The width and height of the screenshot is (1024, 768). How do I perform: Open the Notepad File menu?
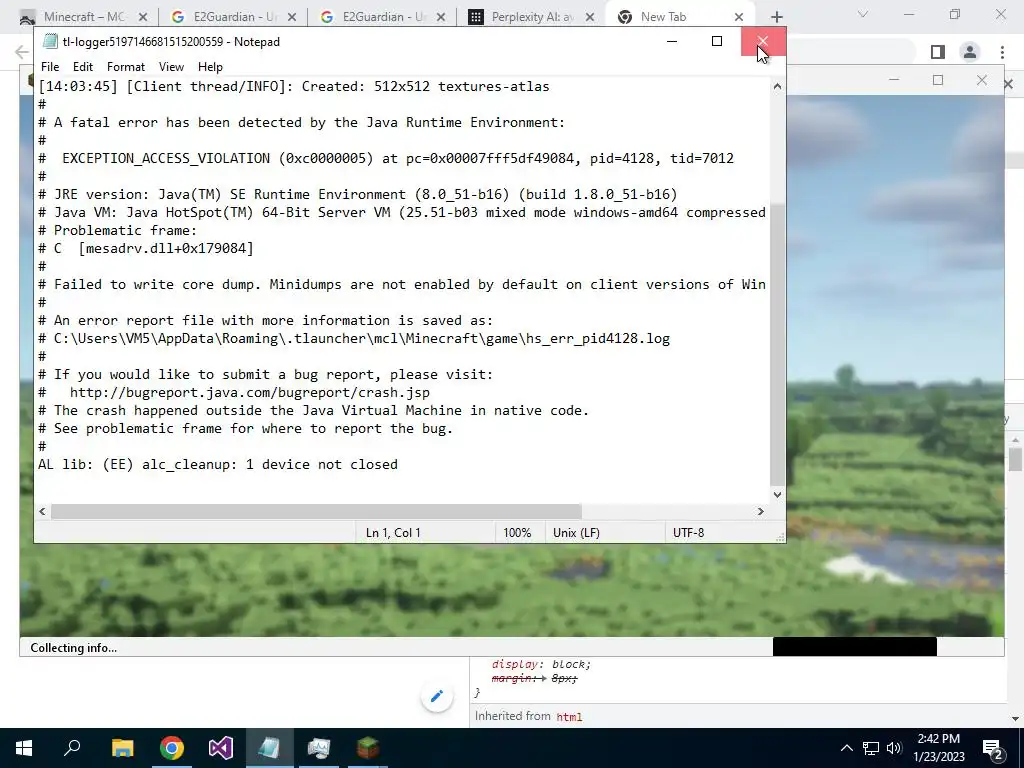(50, 67)
